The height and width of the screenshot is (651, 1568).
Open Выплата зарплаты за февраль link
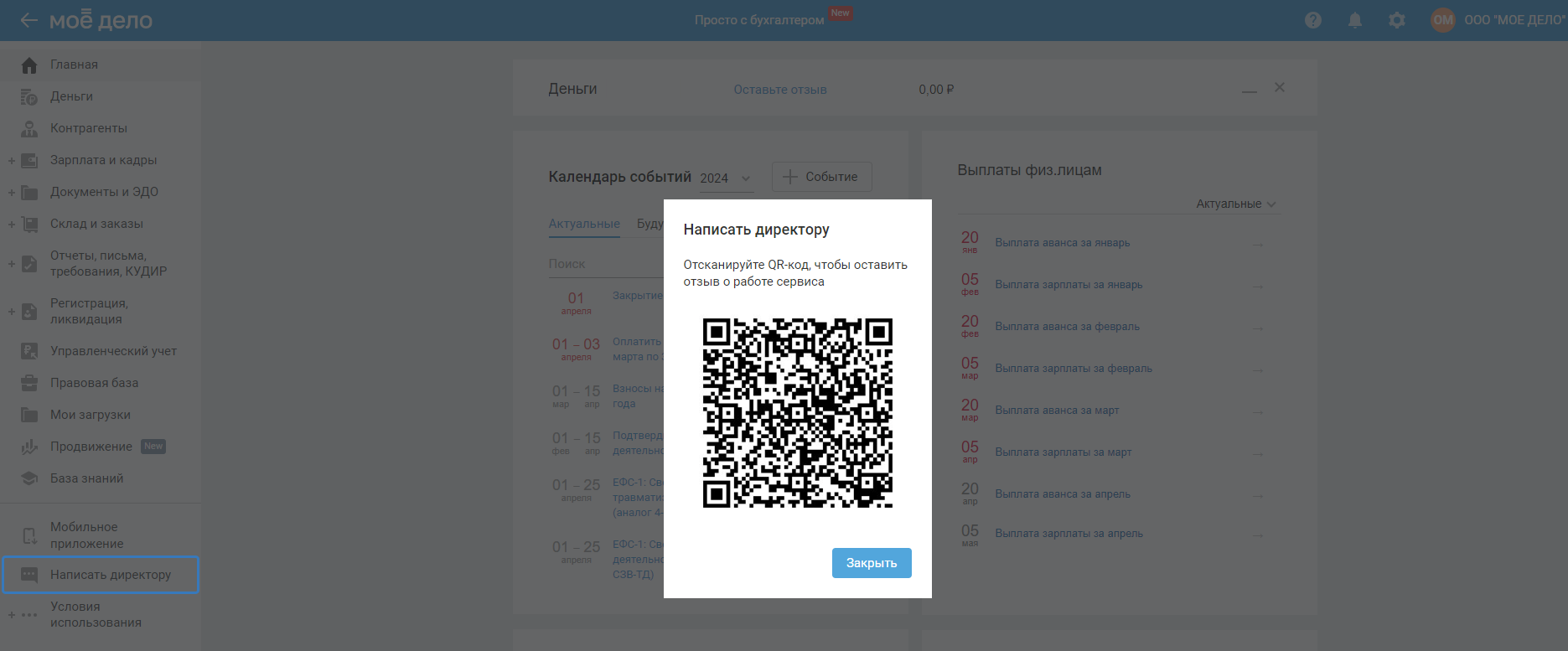pyautogui.click(x=1074, y=369)
